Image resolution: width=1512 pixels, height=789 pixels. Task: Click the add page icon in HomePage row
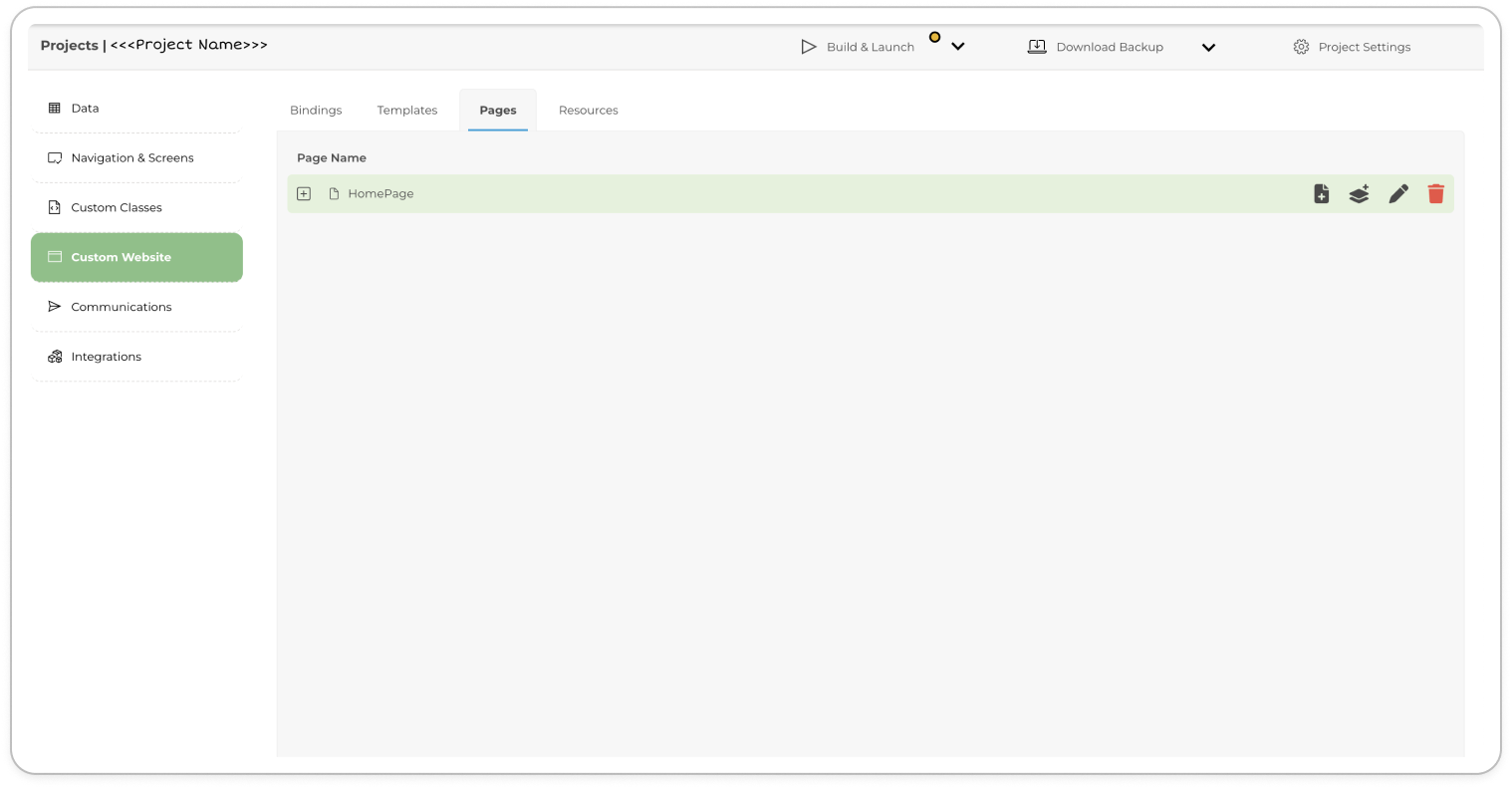(1321, 194)
